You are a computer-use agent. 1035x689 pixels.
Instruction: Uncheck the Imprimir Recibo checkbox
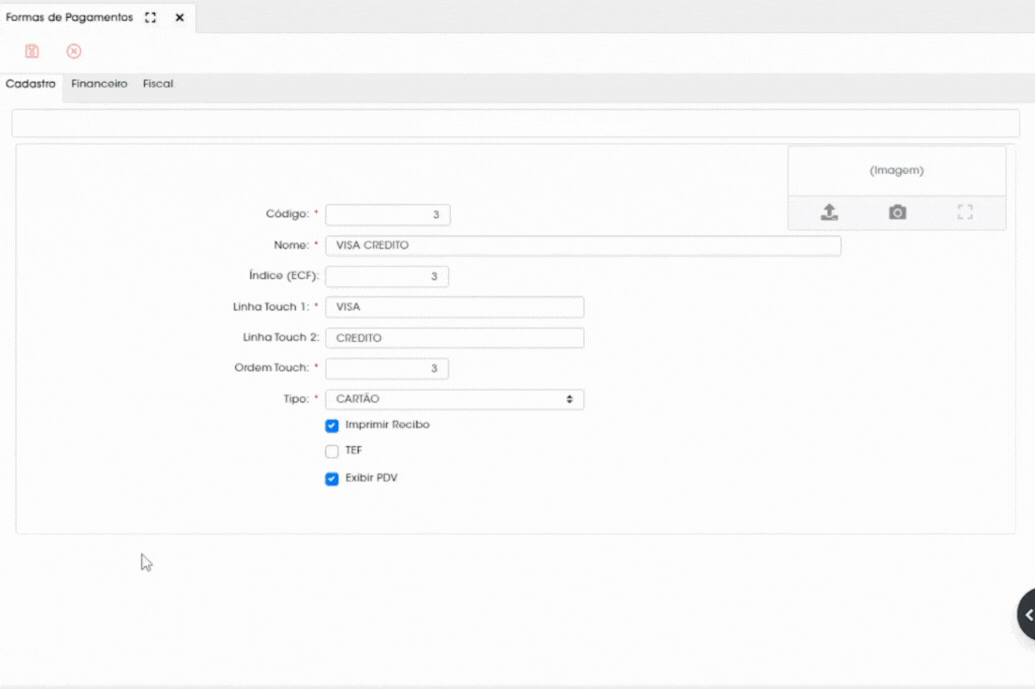tap(331, 426)
